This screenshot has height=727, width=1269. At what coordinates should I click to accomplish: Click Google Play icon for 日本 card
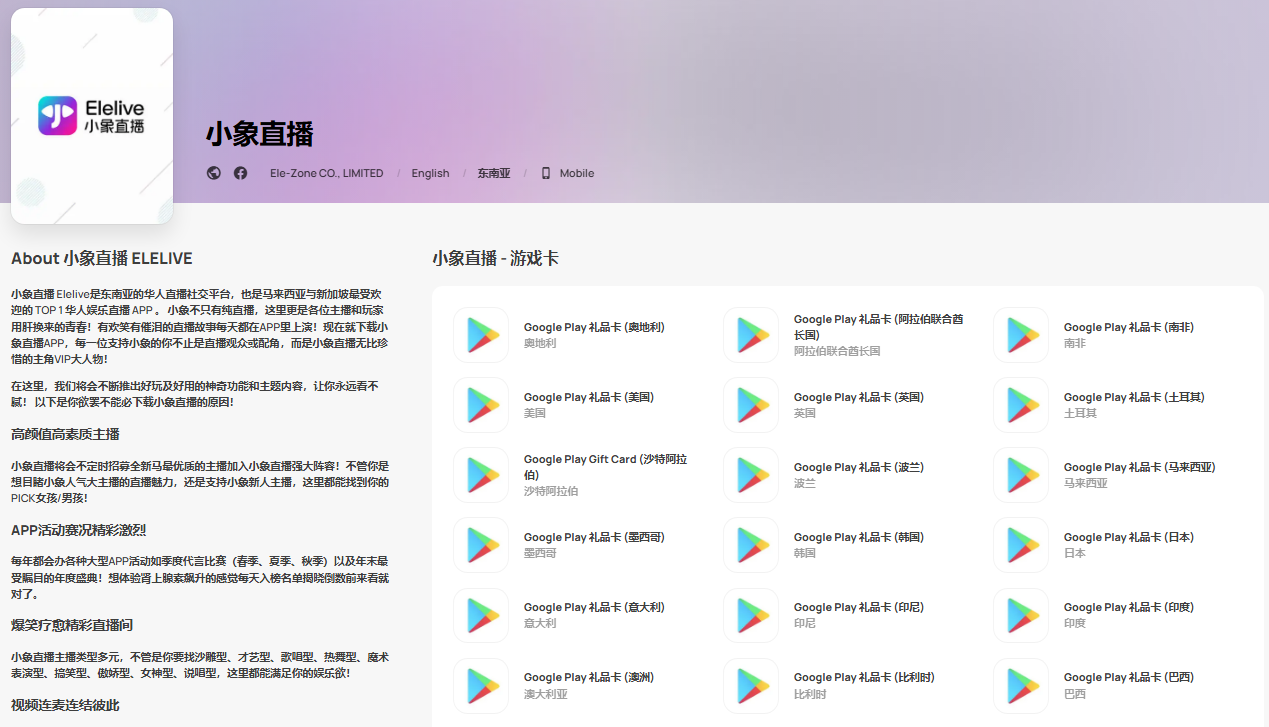(x=1021, y=545)
